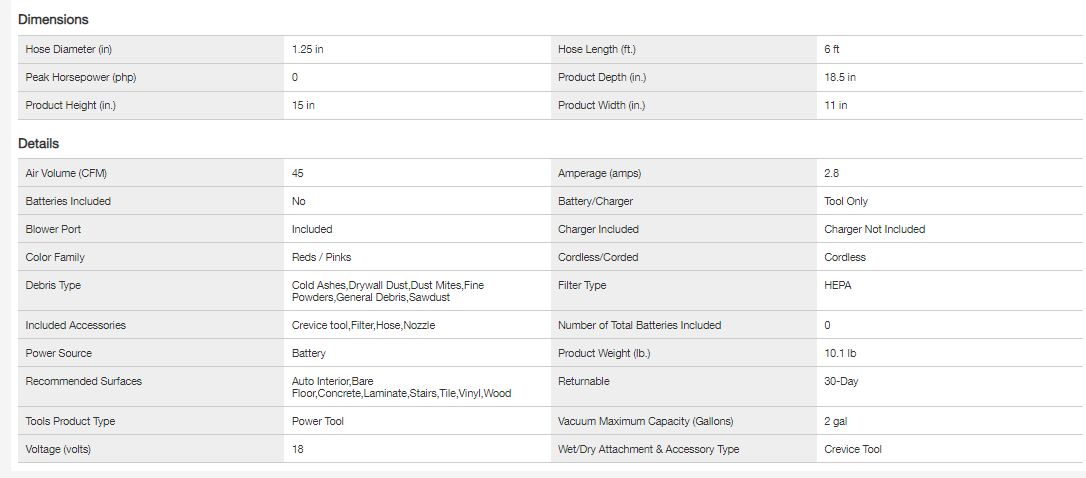Select the Hose Diameter (in) label

click(x=68, y=49)
